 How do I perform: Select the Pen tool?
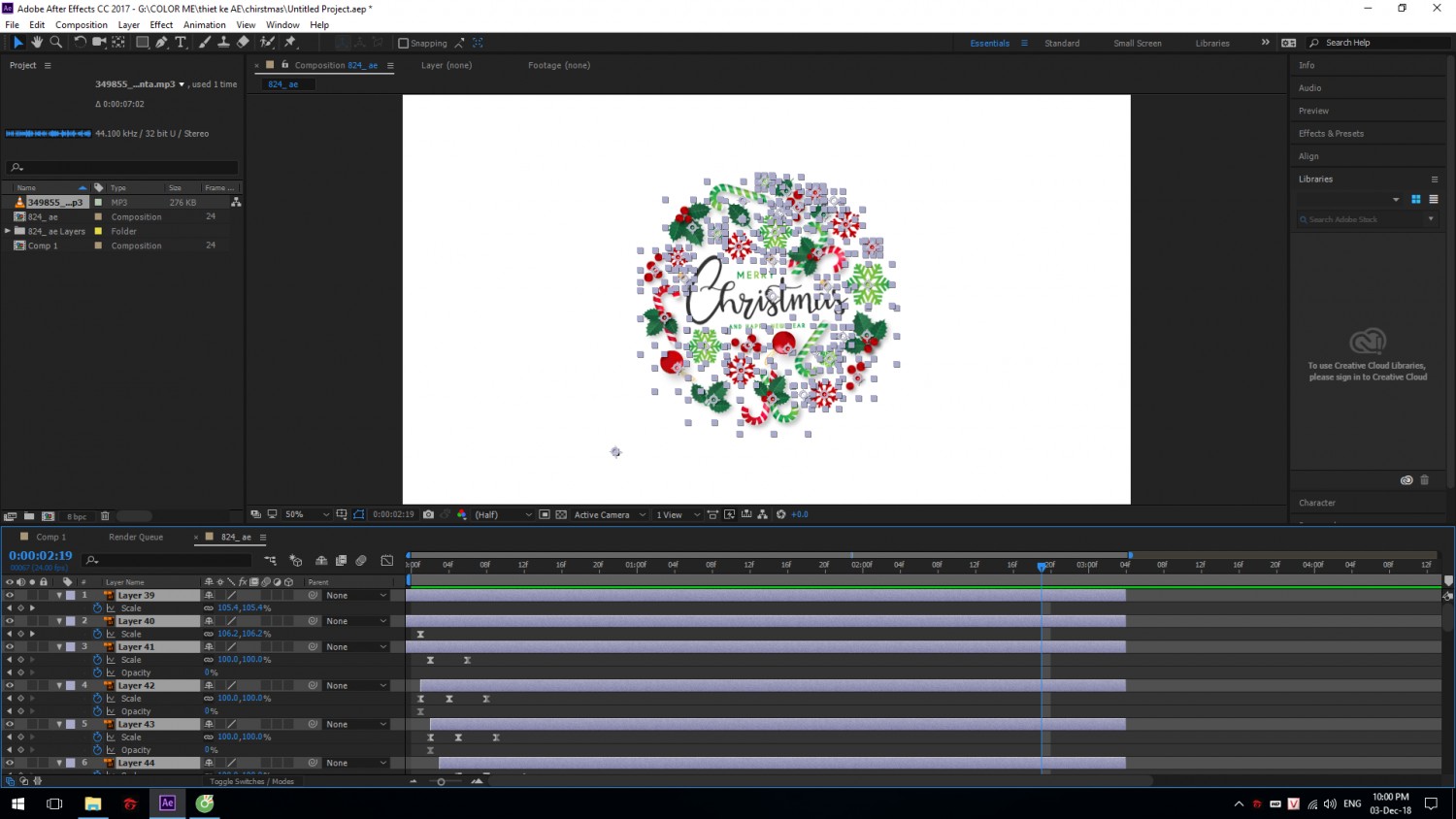click(x=161, y=43)
